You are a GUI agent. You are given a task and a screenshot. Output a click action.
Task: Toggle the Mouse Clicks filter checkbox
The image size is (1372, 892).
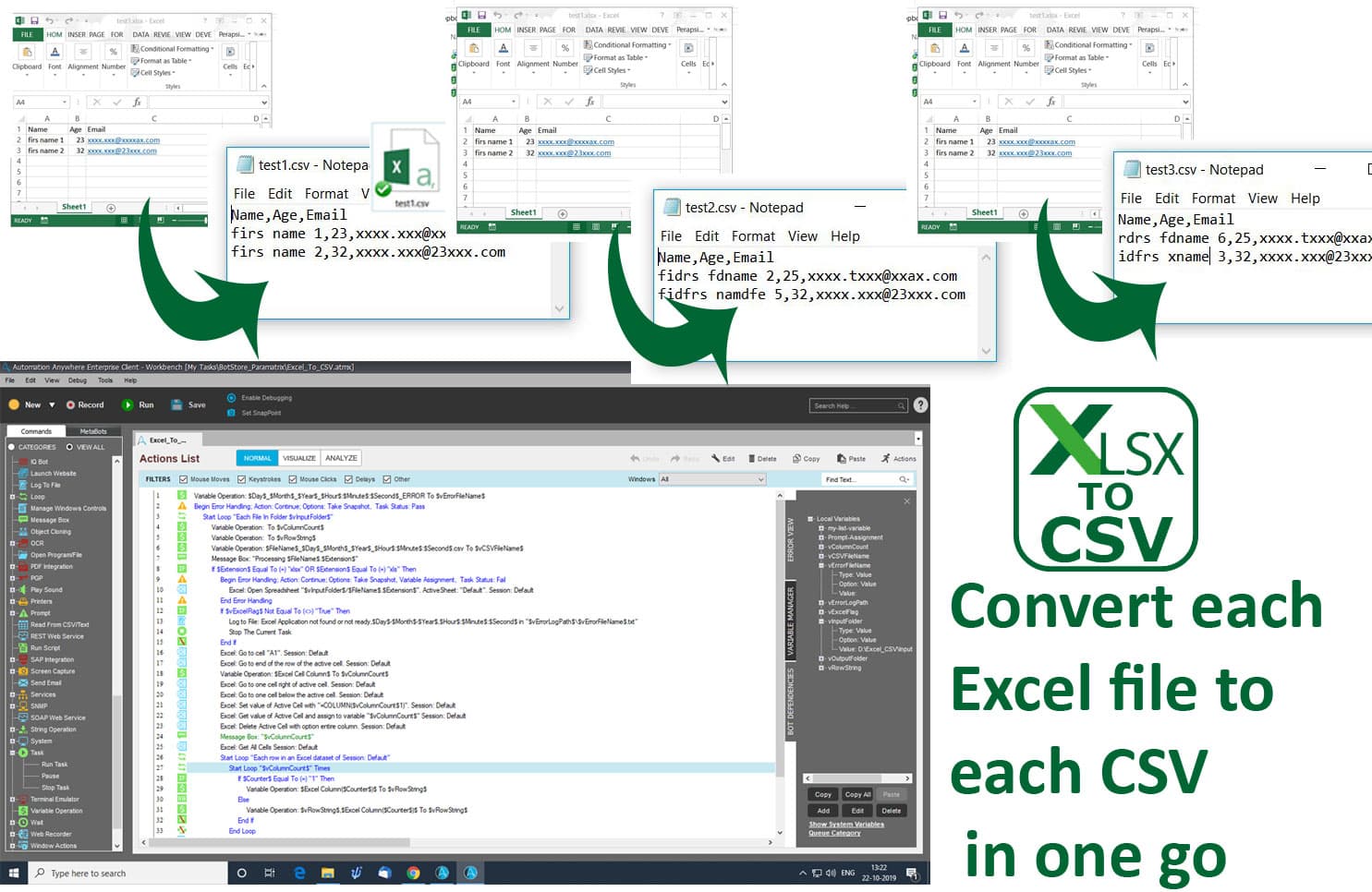pos(292,479)
